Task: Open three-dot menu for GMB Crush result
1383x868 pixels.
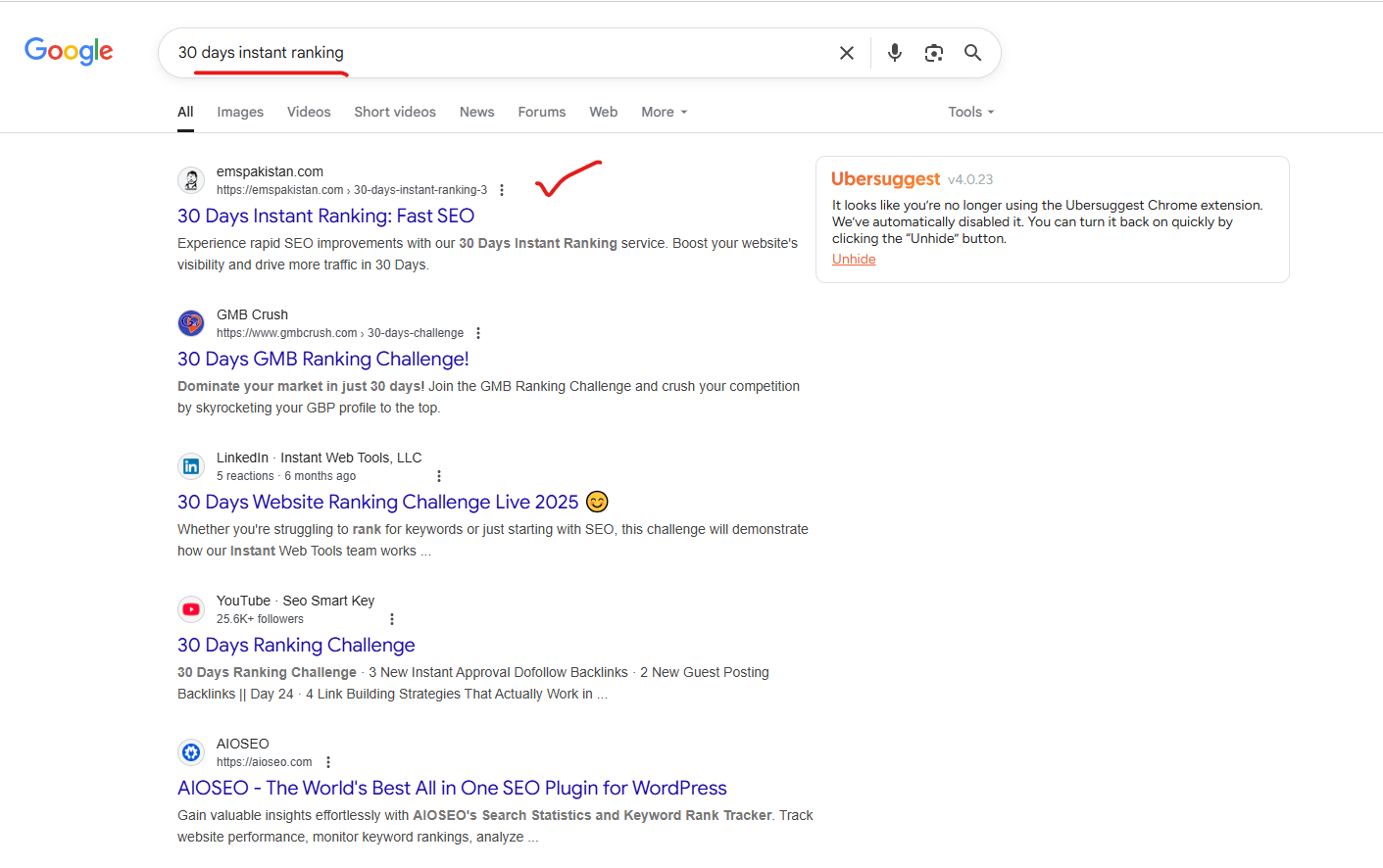Action: click(478, 333)
